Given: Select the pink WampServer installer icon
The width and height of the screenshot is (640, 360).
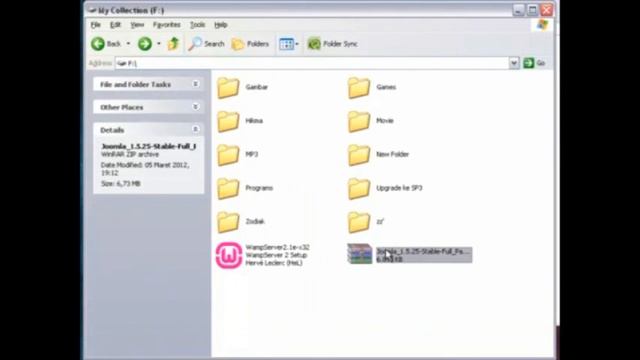Looking at the screenshot, I should point(229,255).
